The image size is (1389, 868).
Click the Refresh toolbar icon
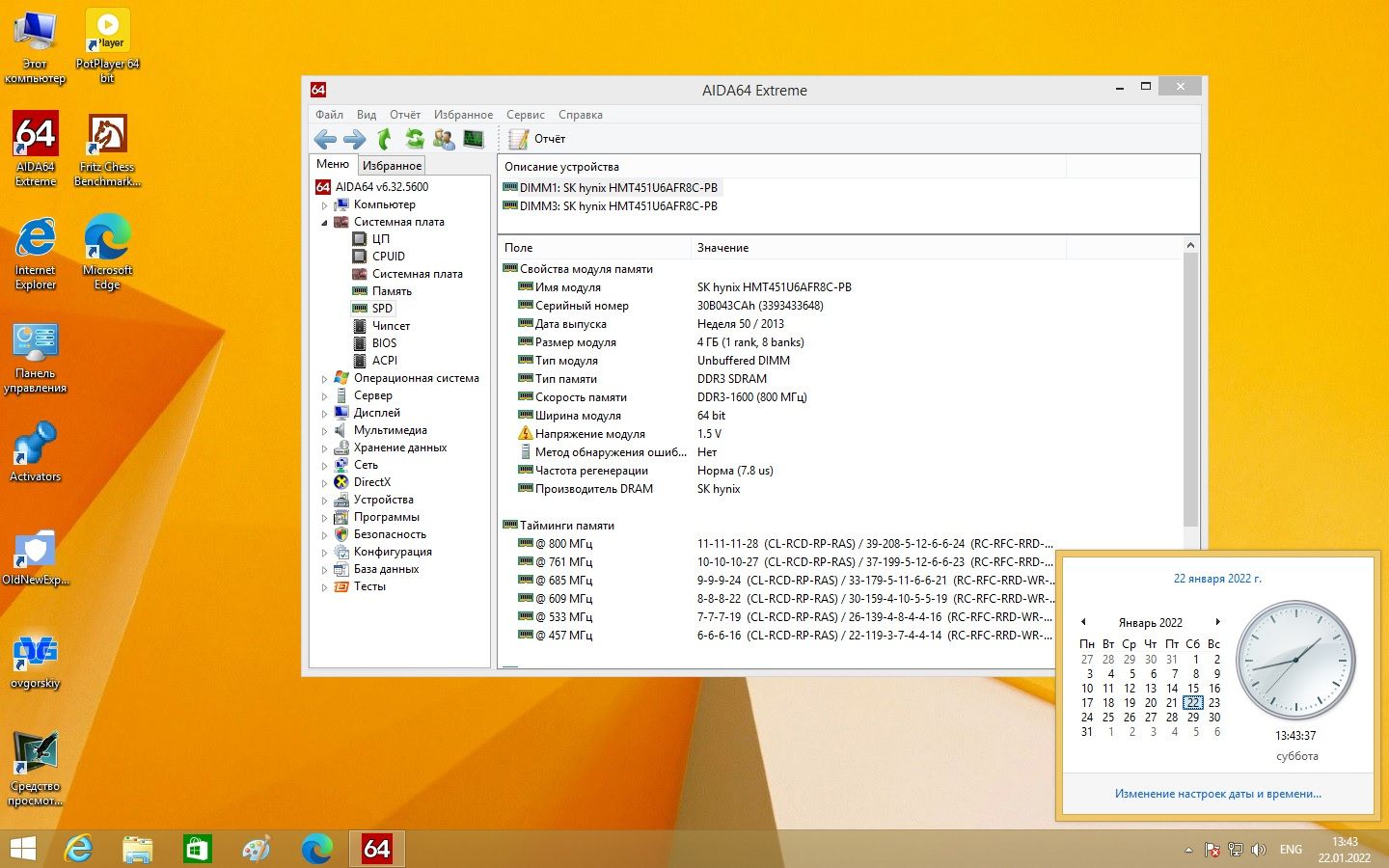(415, 139)
